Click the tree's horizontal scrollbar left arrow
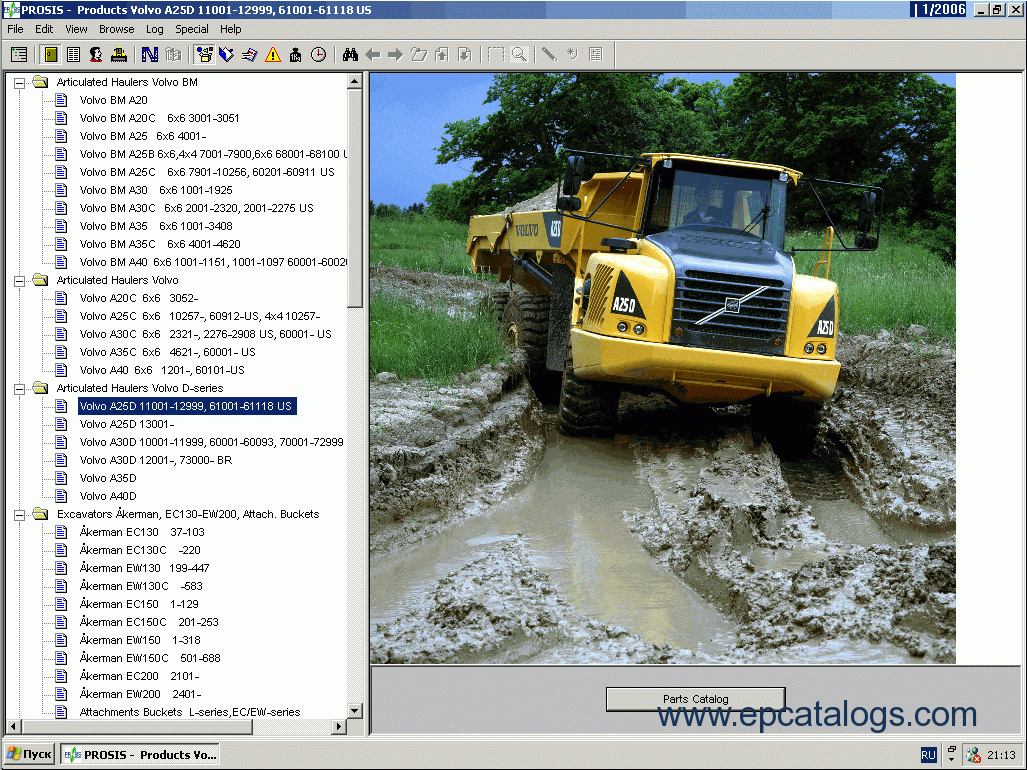The height and width of the screenshot is (770, 1027). (13, 726)
